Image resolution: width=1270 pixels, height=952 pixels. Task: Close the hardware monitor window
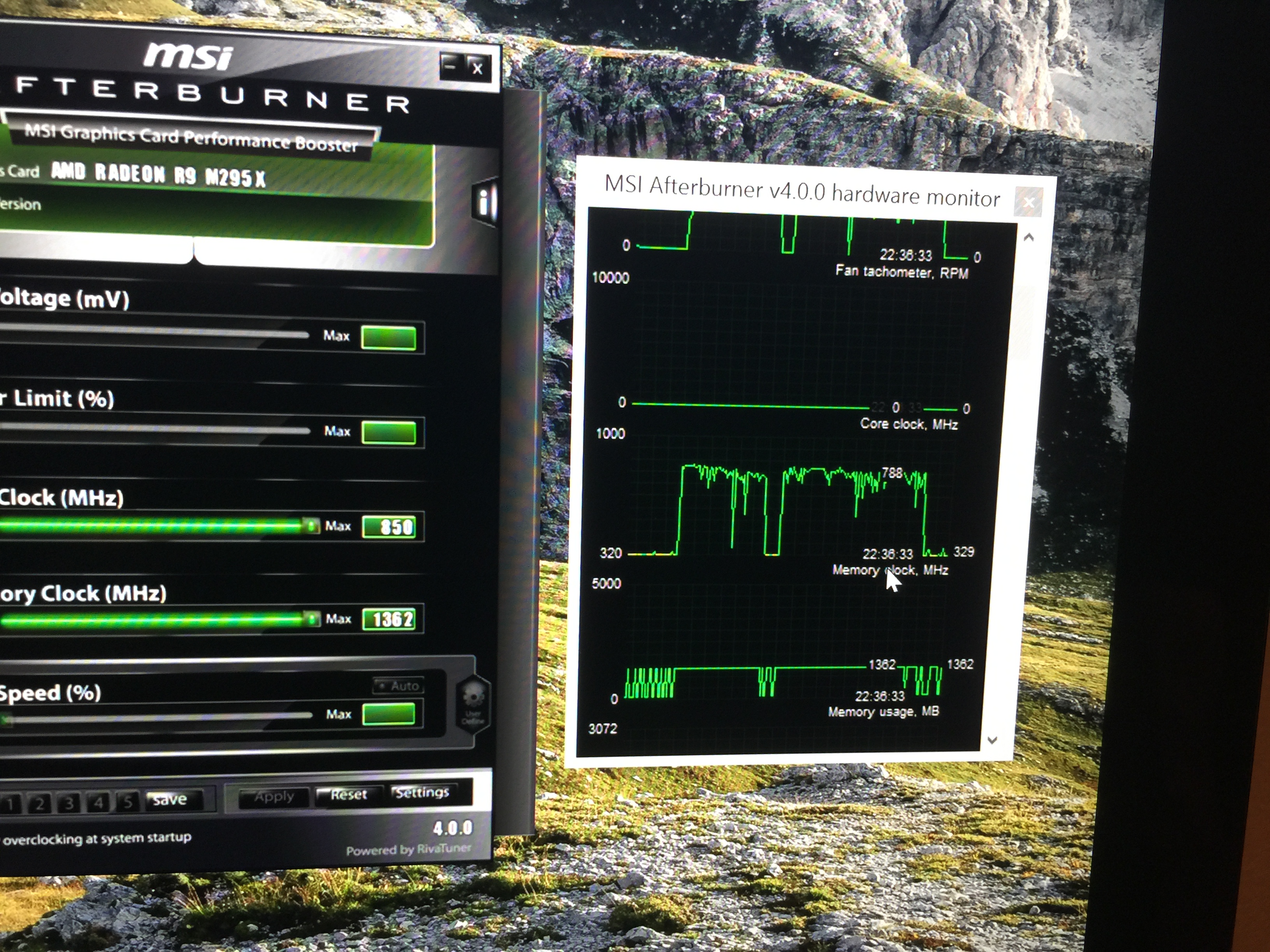pos(1028,202)
